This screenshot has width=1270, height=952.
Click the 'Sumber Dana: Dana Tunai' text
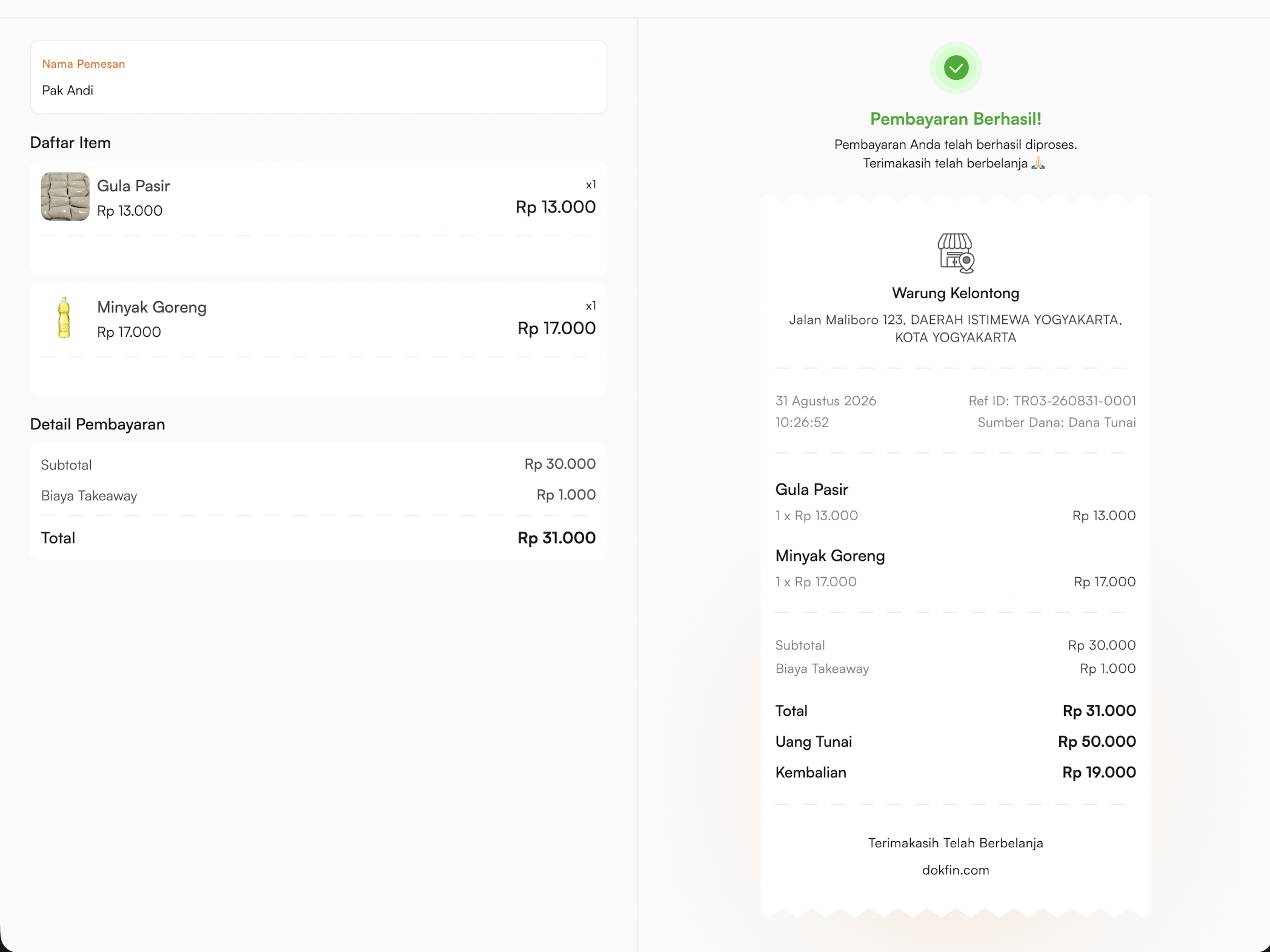[x=1056, y=423]
